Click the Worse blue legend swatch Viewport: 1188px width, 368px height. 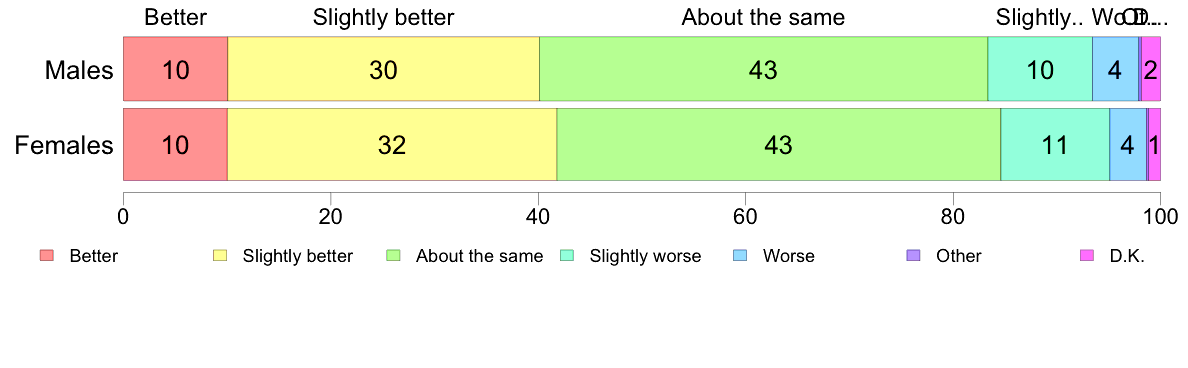tap(740, 256)
